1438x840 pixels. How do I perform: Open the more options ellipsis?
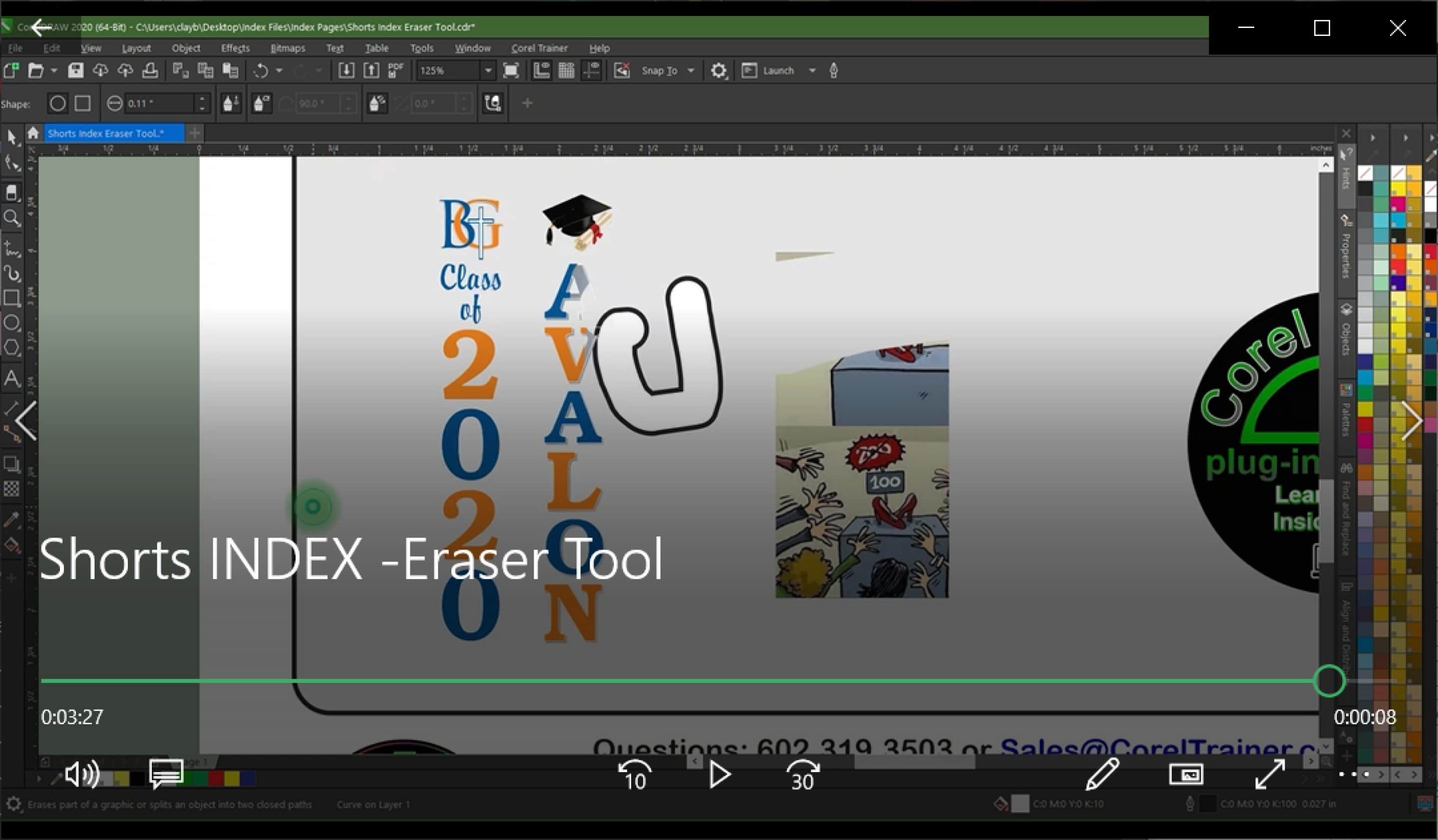coord(1354,775)
